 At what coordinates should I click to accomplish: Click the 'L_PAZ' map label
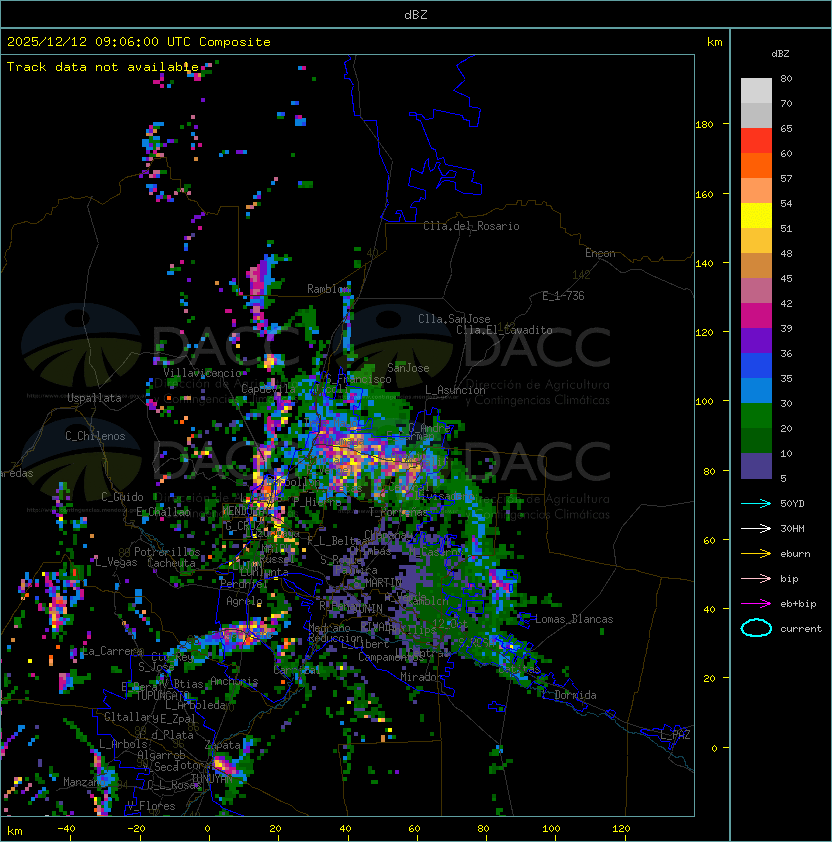[x=675, y=735]
